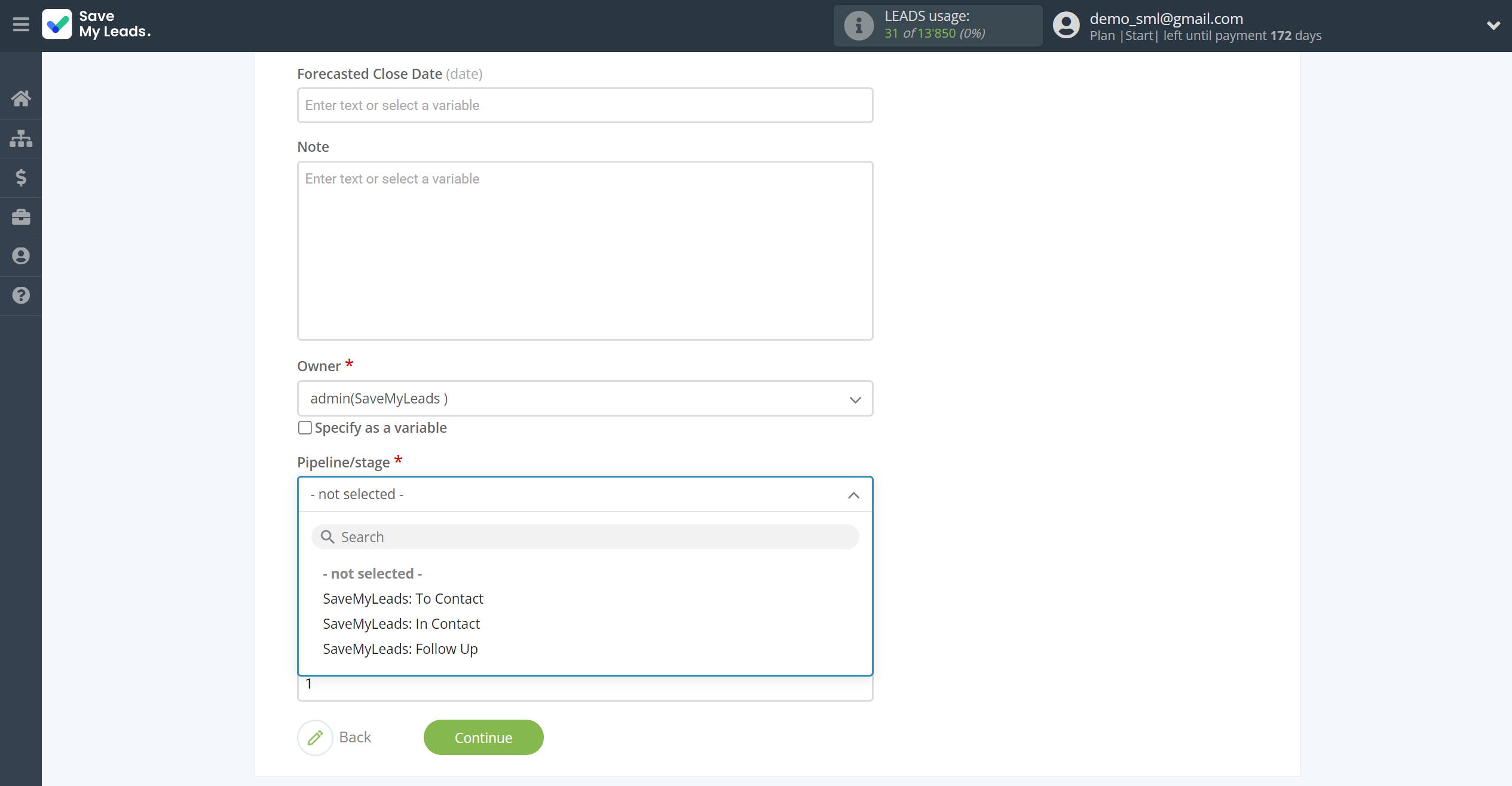Click the LEADS usage info icon

859,25
